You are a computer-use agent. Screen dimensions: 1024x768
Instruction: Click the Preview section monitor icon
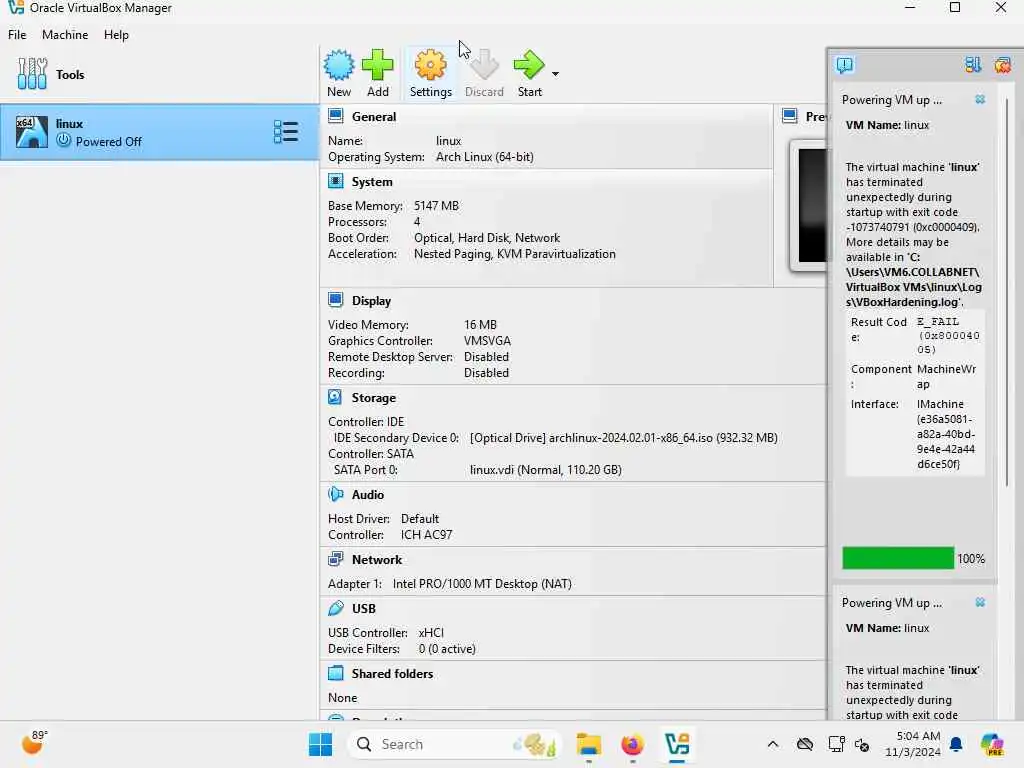click(x=790, y=116)
